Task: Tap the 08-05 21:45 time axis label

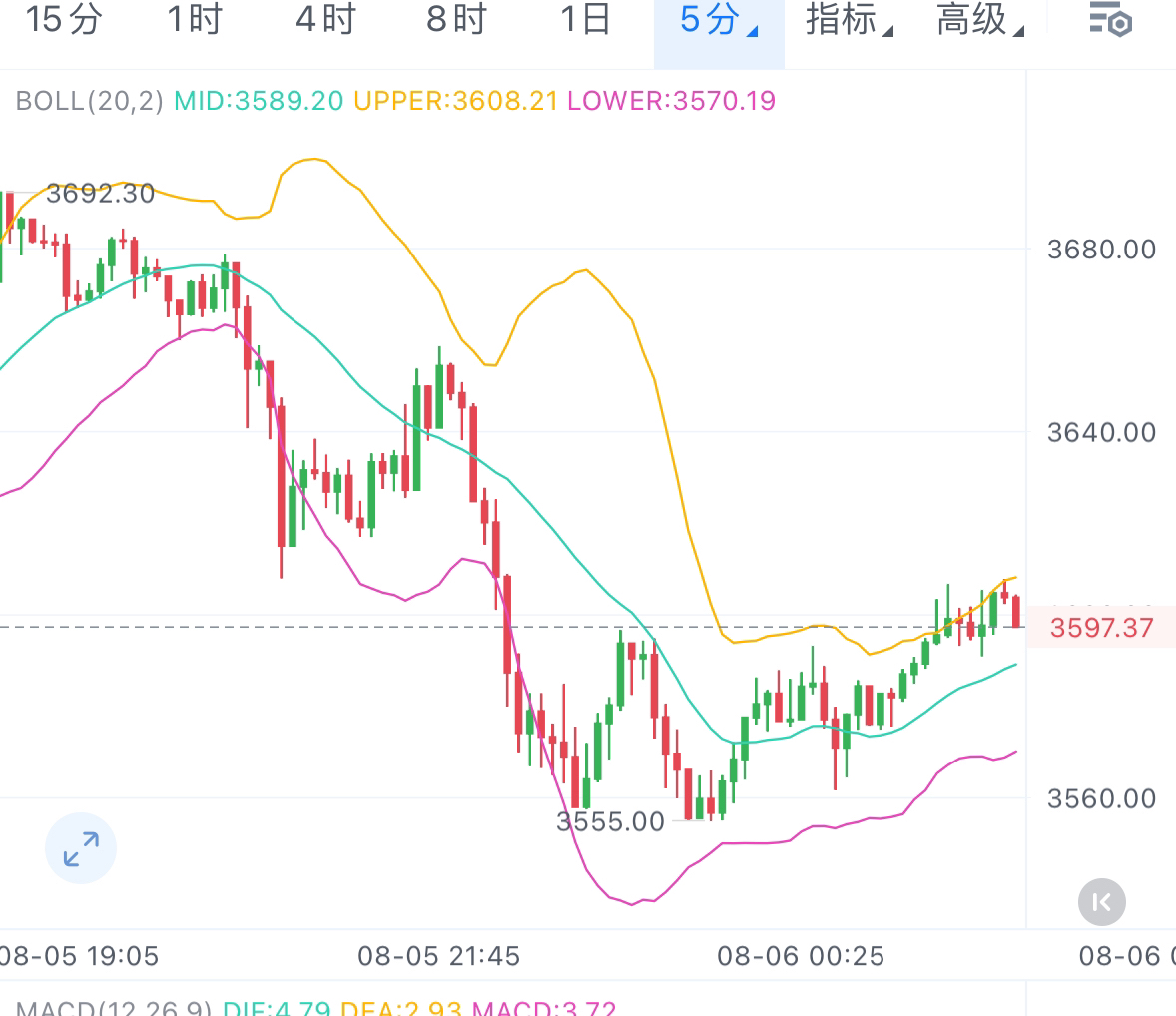Action: [x=438, y=956]
